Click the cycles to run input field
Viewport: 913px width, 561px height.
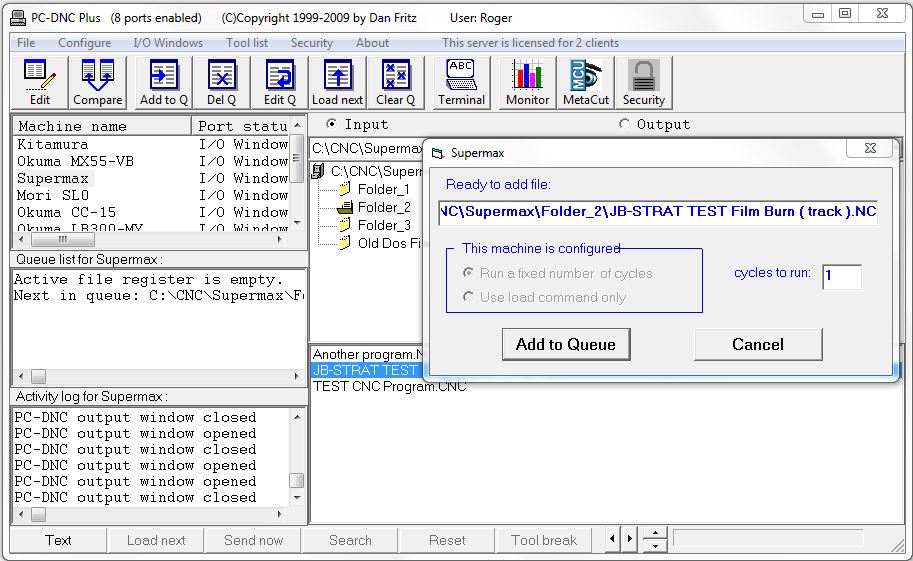841,276
